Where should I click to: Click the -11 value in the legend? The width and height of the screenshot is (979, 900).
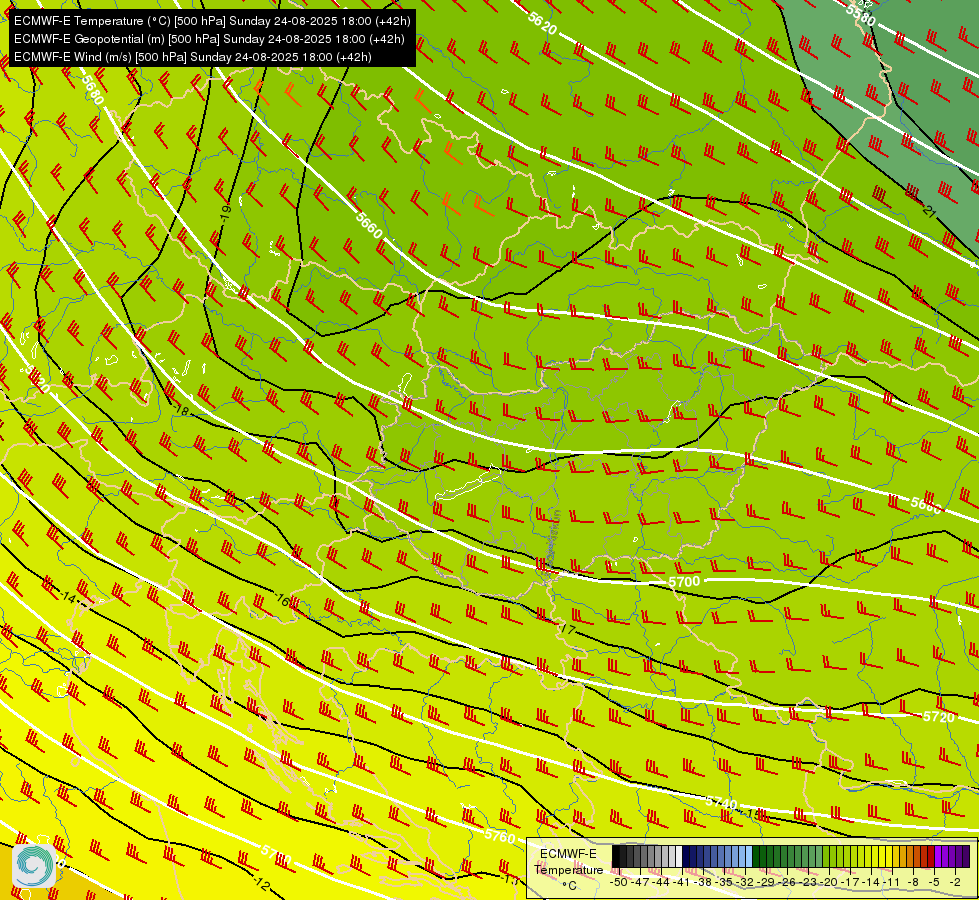[x=892, y=882]
